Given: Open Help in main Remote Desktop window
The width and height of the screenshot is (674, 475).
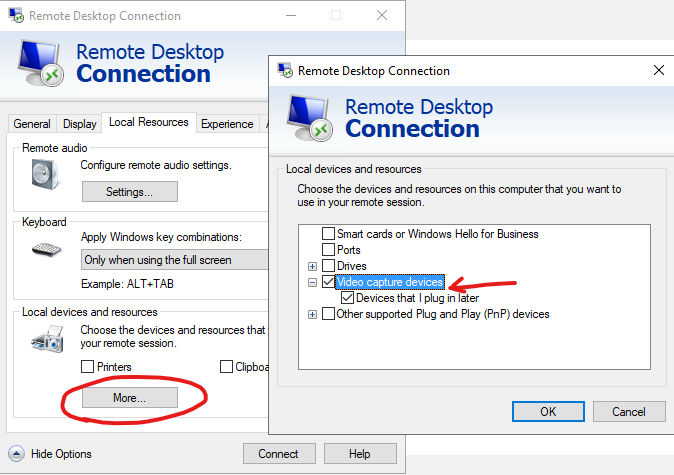Looking at the screenshot, I should point(360,454).
